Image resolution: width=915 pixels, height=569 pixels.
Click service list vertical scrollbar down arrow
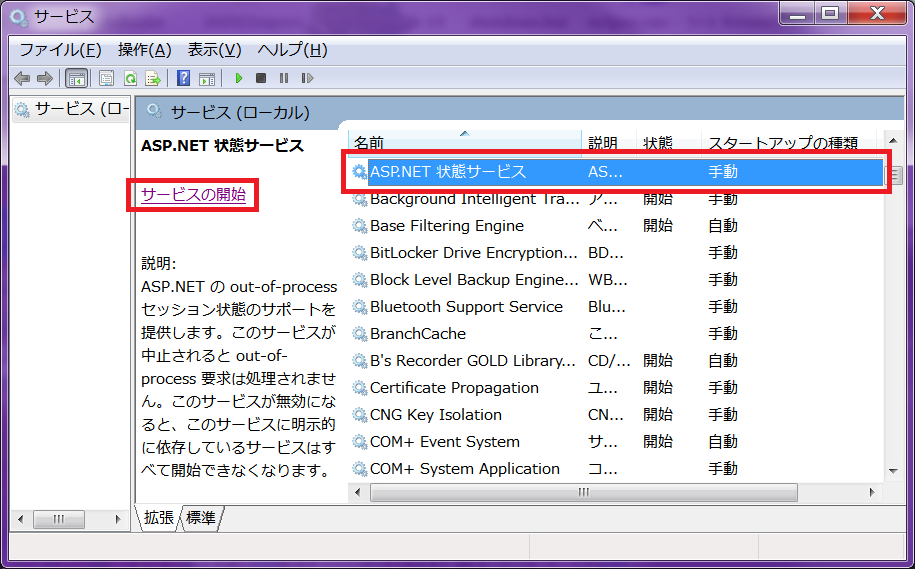click(893, 471)
